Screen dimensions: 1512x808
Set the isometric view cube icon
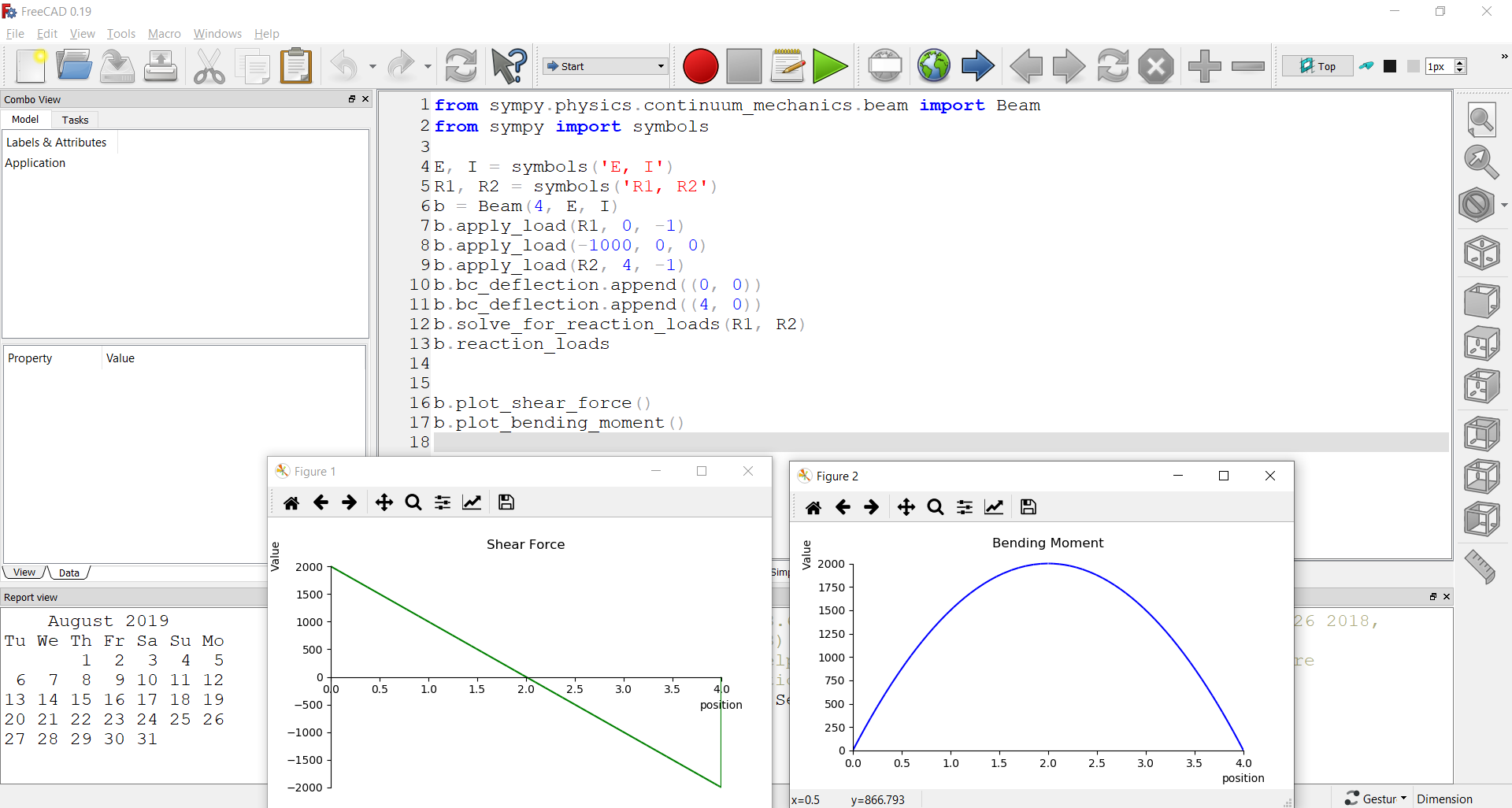click(x=1482, y=254)
